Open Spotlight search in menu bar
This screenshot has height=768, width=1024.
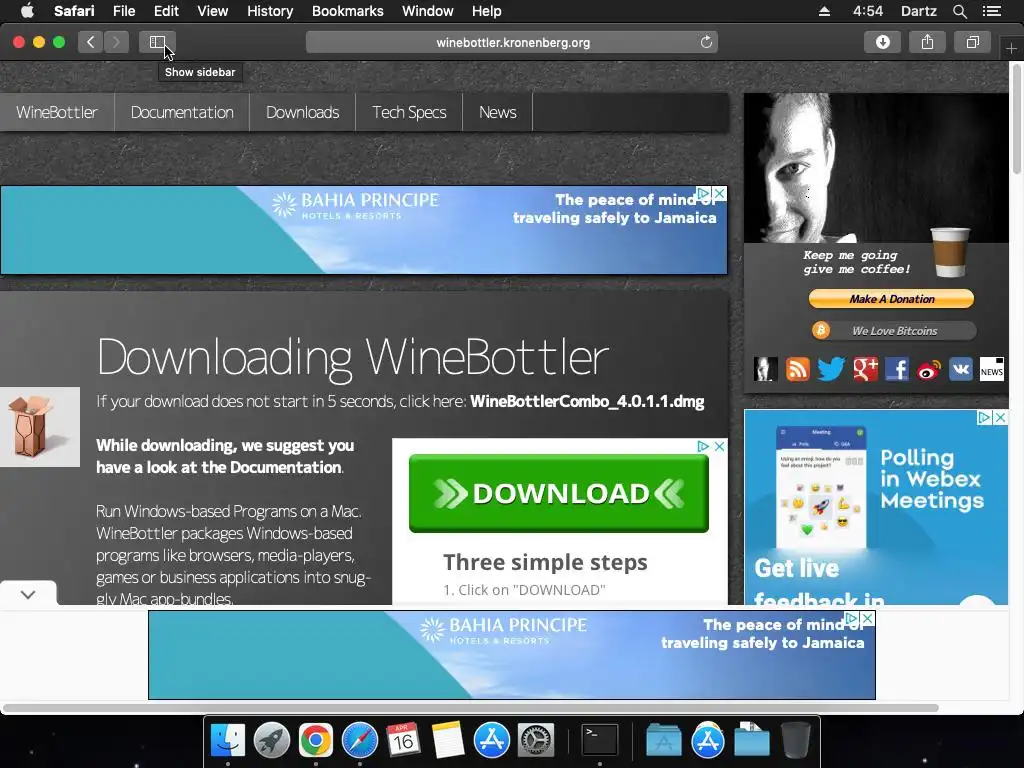point(959,11)
